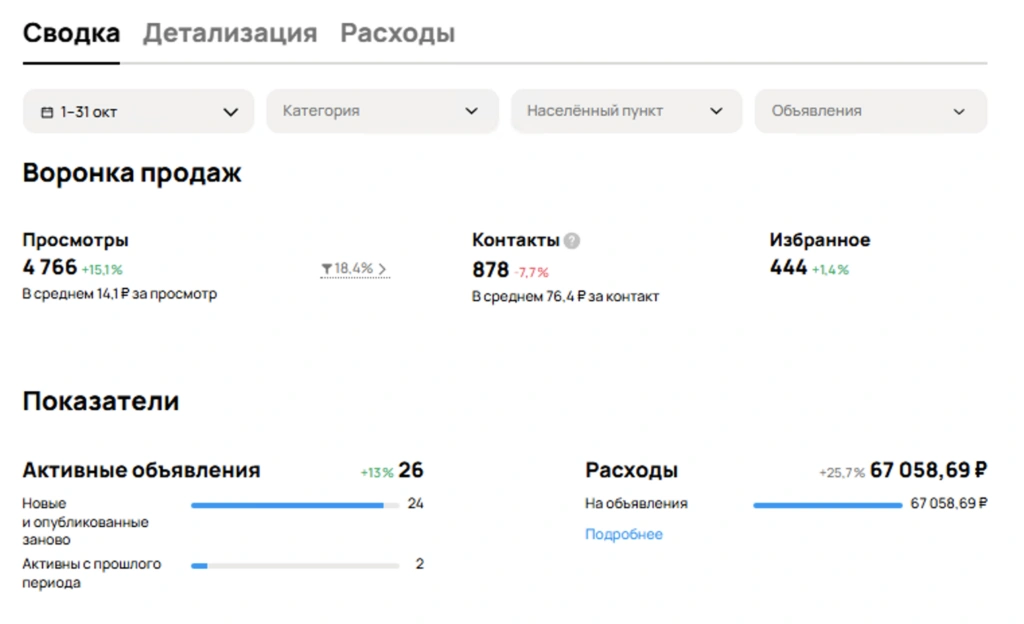Click the +25,7% expenses change indicator
The height and width of the screenshot is (624, 1024).
coord(842,473)
